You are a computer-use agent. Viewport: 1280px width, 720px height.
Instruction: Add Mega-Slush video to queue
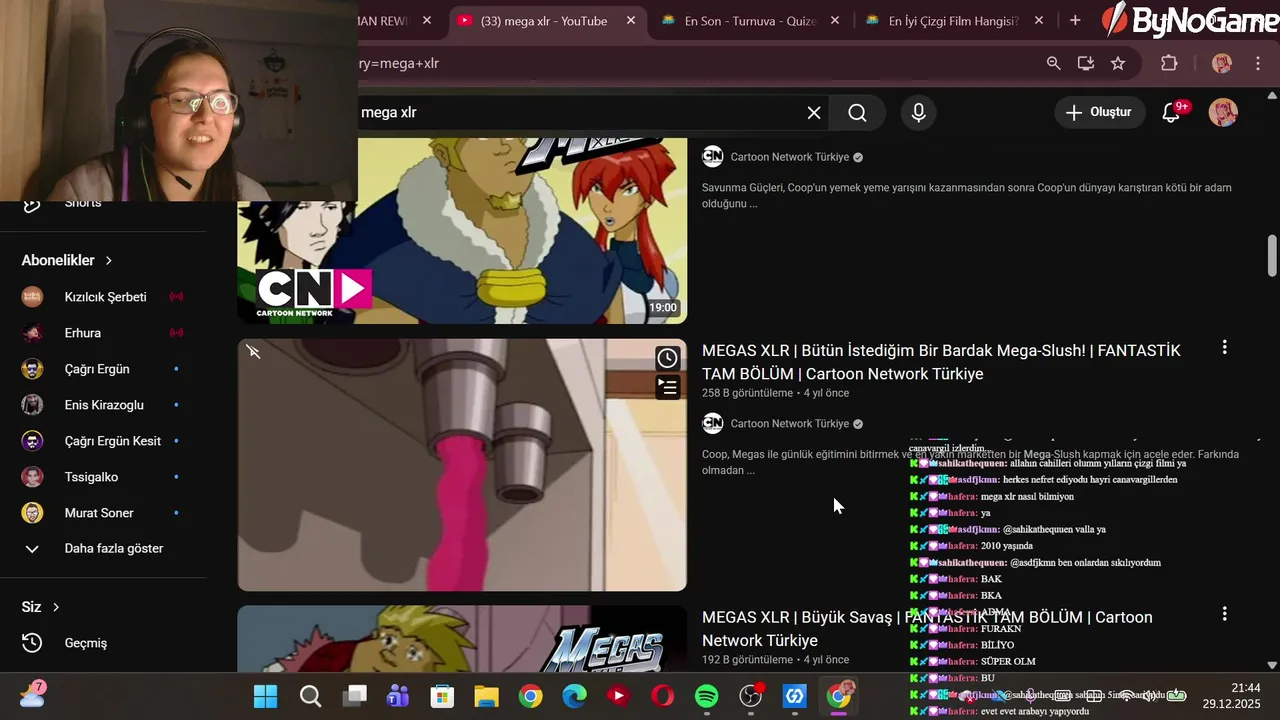pyautogui.click(x=667, y=387)
